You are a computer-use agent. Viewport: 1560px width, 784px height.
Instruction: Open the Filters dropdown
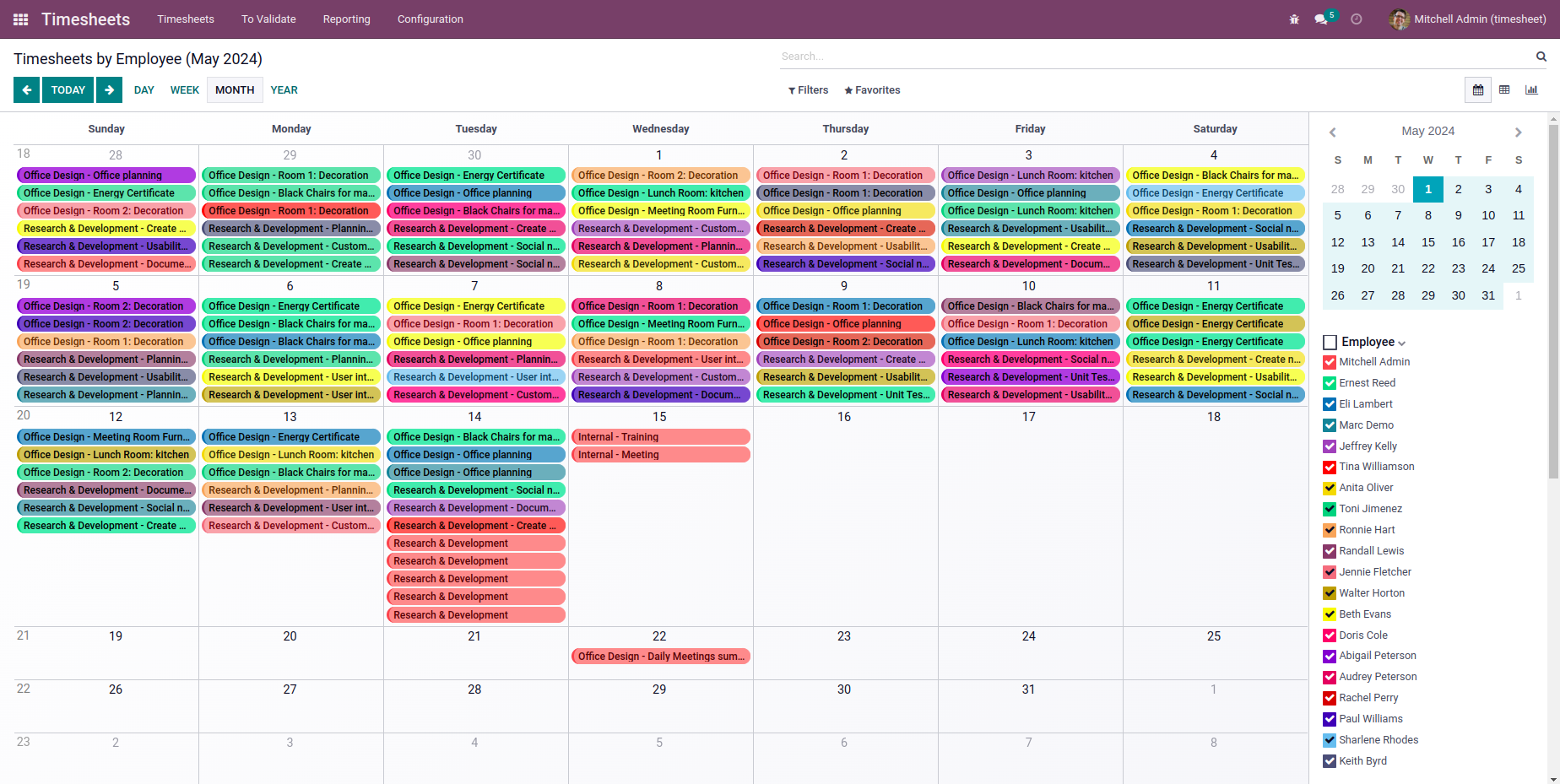pyautogui.click(x=808, y=90)
